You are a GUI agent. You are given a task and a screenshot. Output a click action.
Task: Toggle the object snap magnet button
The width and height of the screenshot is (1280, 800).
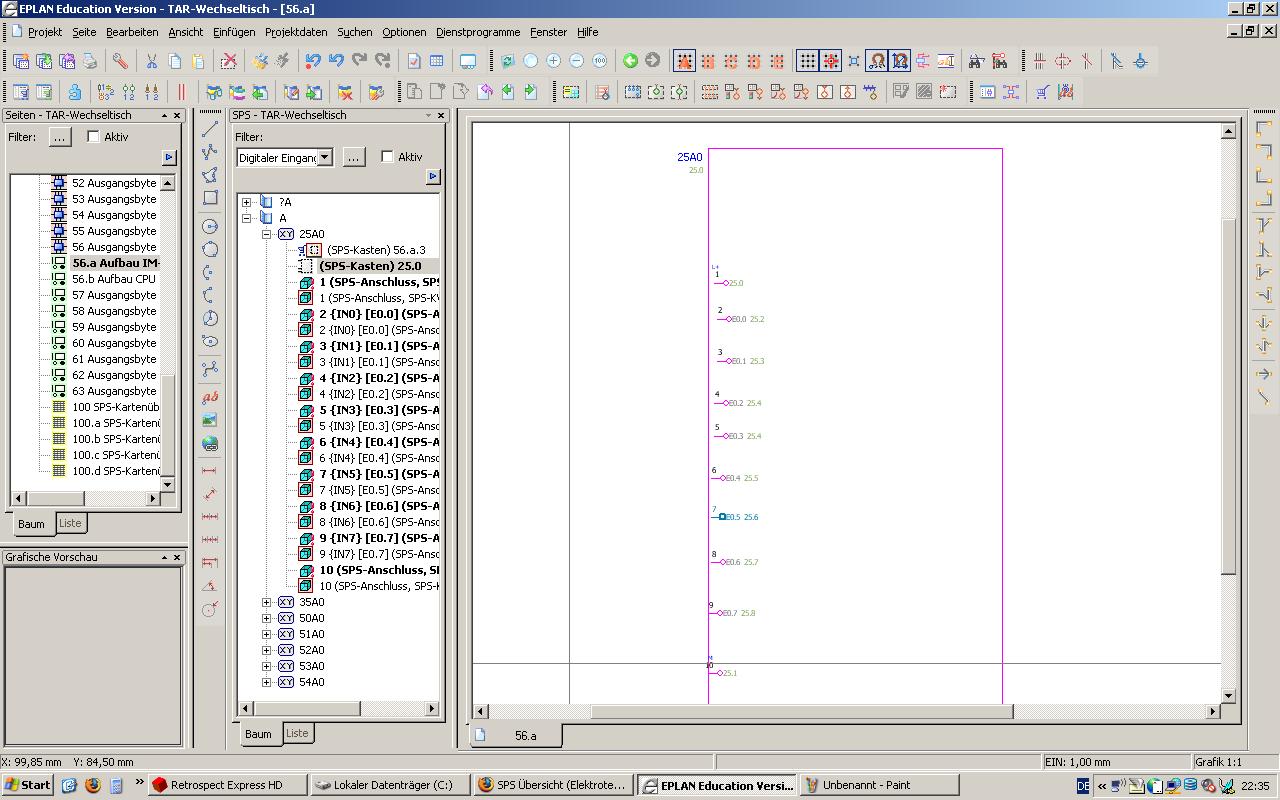[x=877, y=61]
